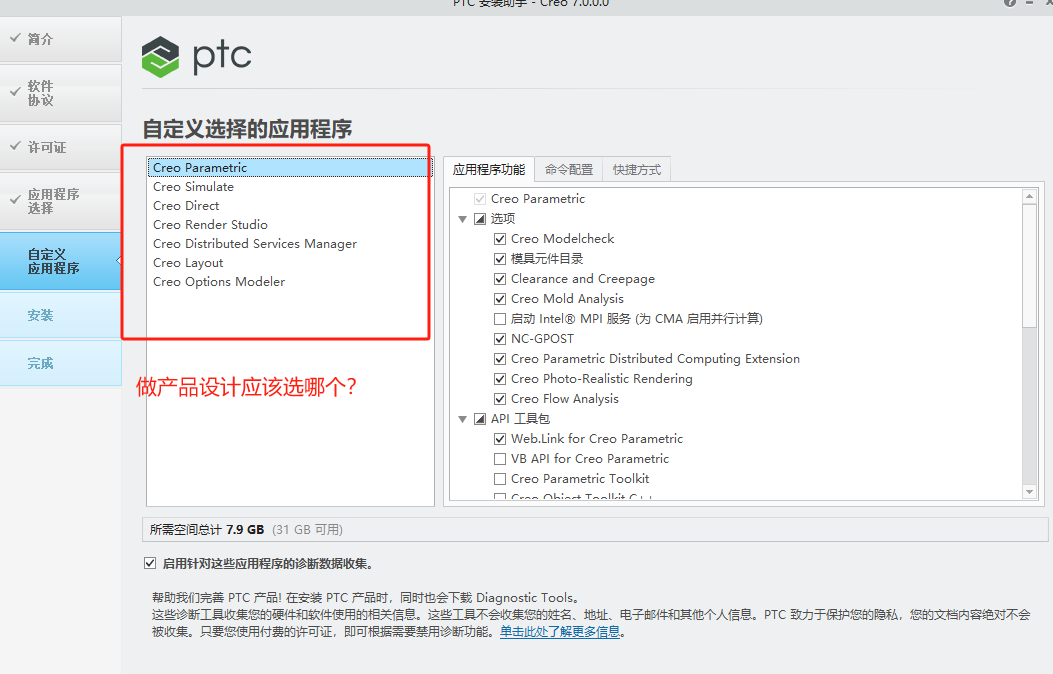Image resolution: width=1053 pixels, height=674 pixels.
Task: Uncheck NC-GPOST
Action: pos(499,339)
